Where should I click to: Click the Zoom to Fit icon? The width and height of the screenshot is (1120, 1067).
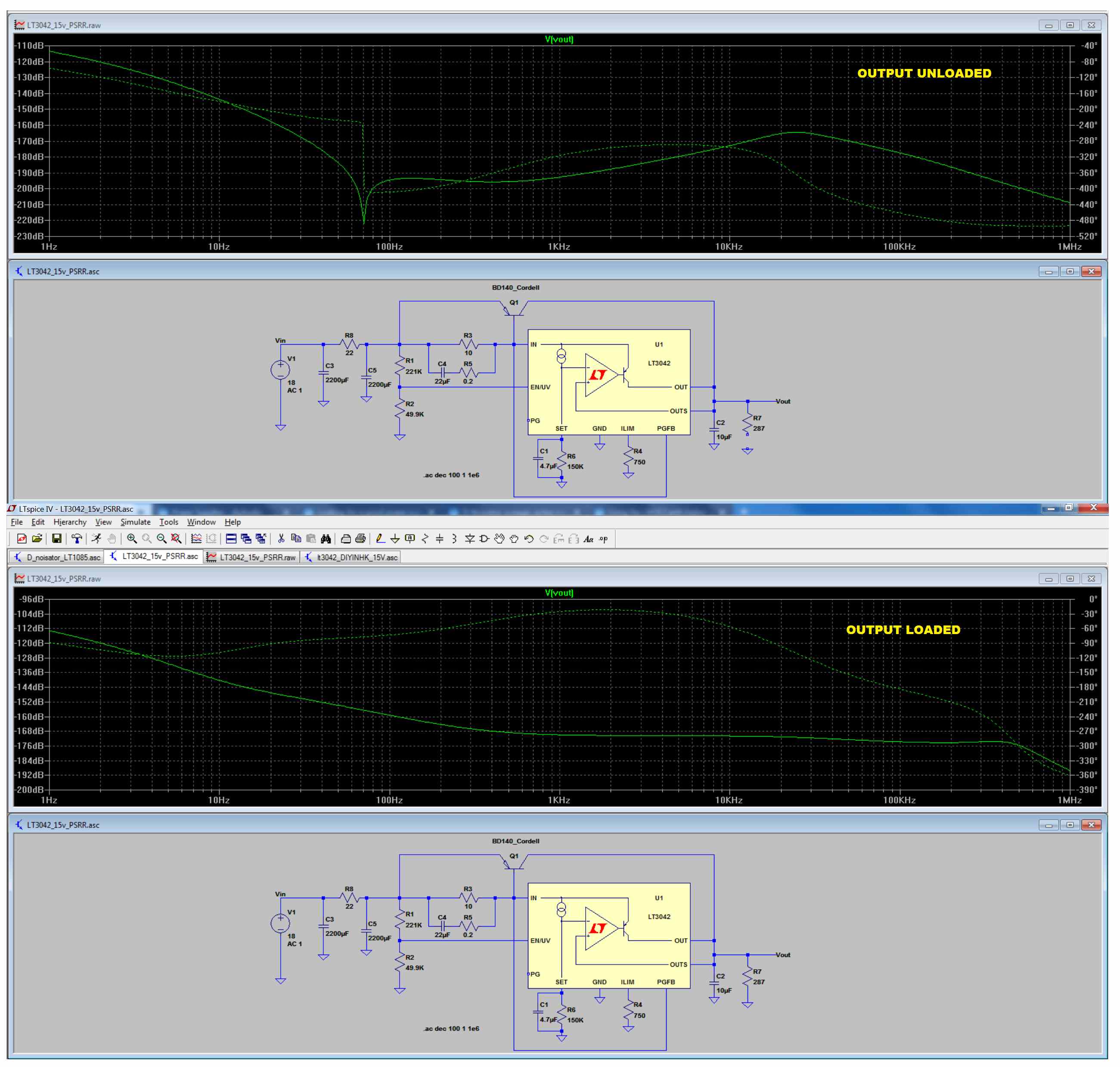[x=176, y=538]
